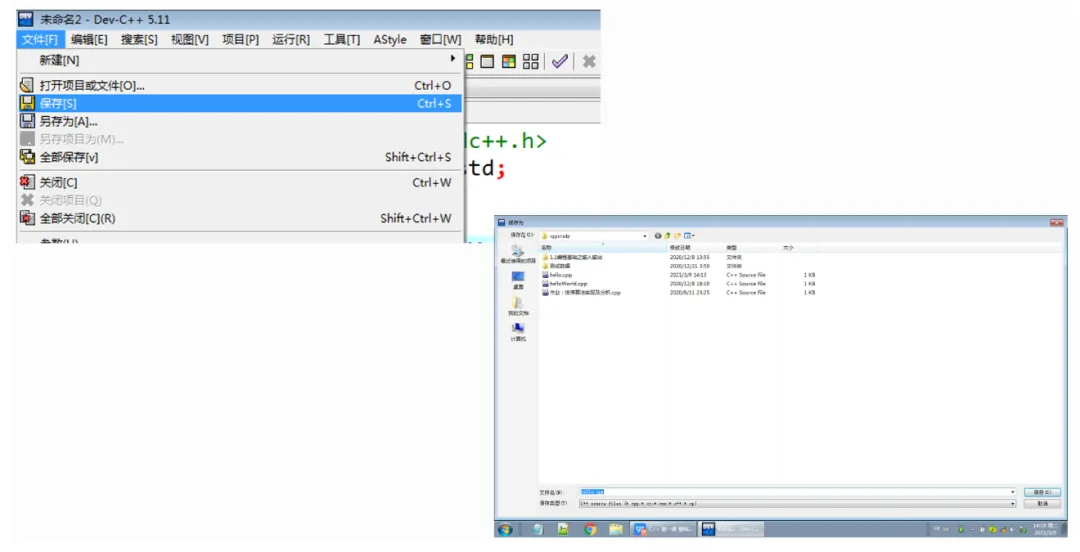This screenshot has height=552, width=1080.
Task: Expand the 新建[N] submenu arrow
Action: coord(453,59)
